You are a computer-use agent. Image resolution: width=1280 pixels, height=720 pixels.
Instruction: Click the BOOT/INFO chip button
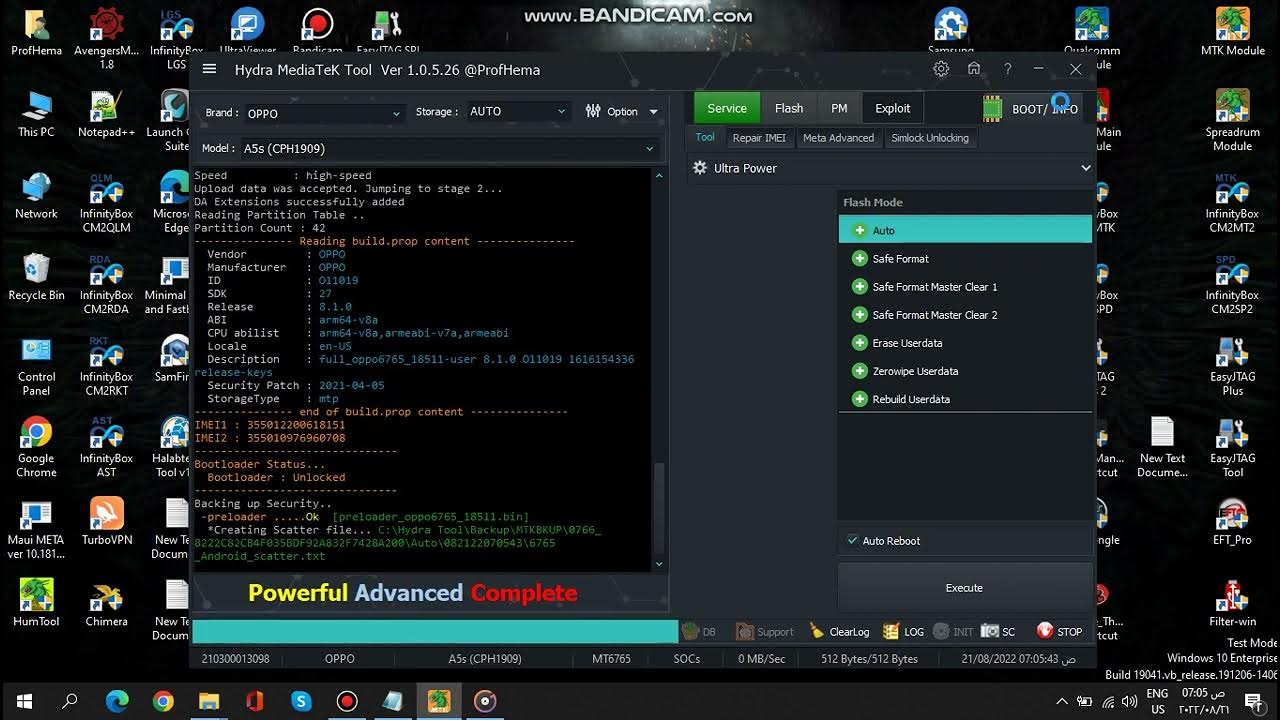1030,108
